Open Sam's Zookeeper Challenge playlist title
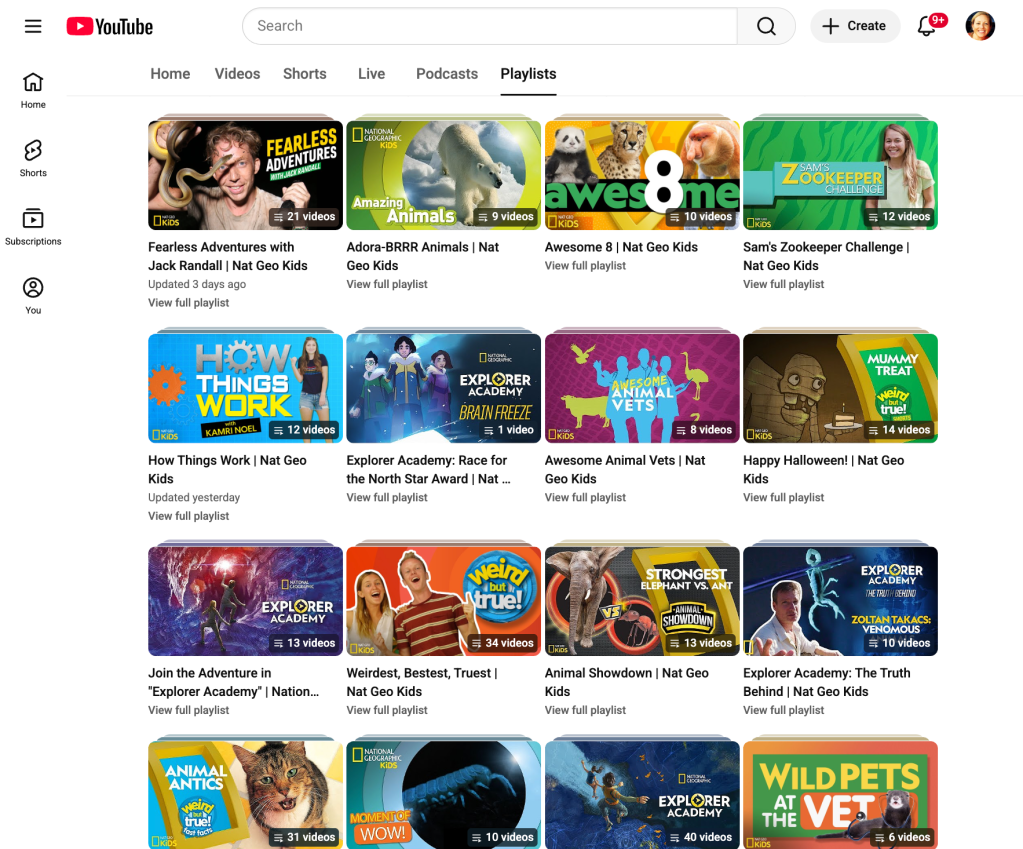The width and height of the screenshot is (1023, 849). 826,256
